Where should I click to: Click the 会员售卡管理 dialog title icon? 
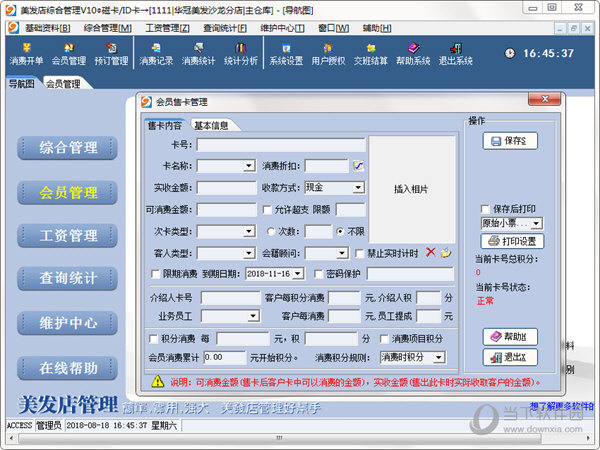(146, 102)
